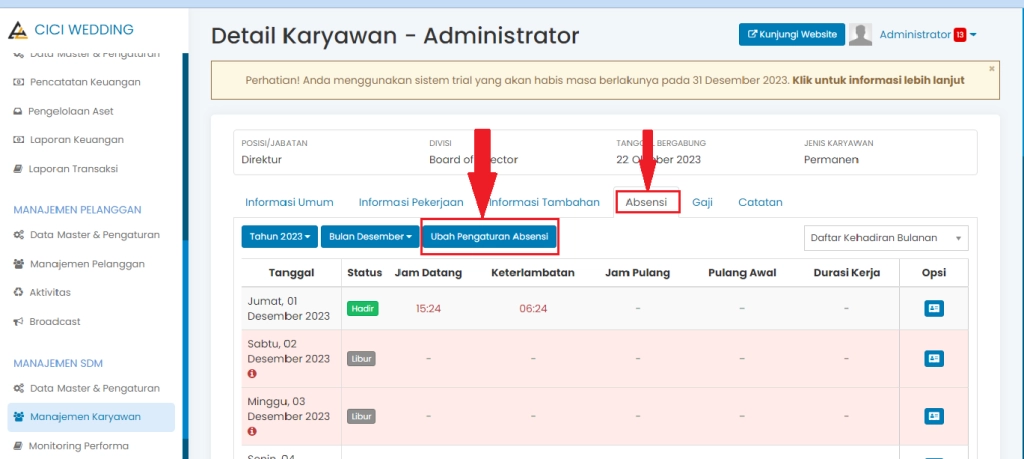Click the Kunjungi Website button
This screenshot has width=1024, height=459.
(791, 35)
